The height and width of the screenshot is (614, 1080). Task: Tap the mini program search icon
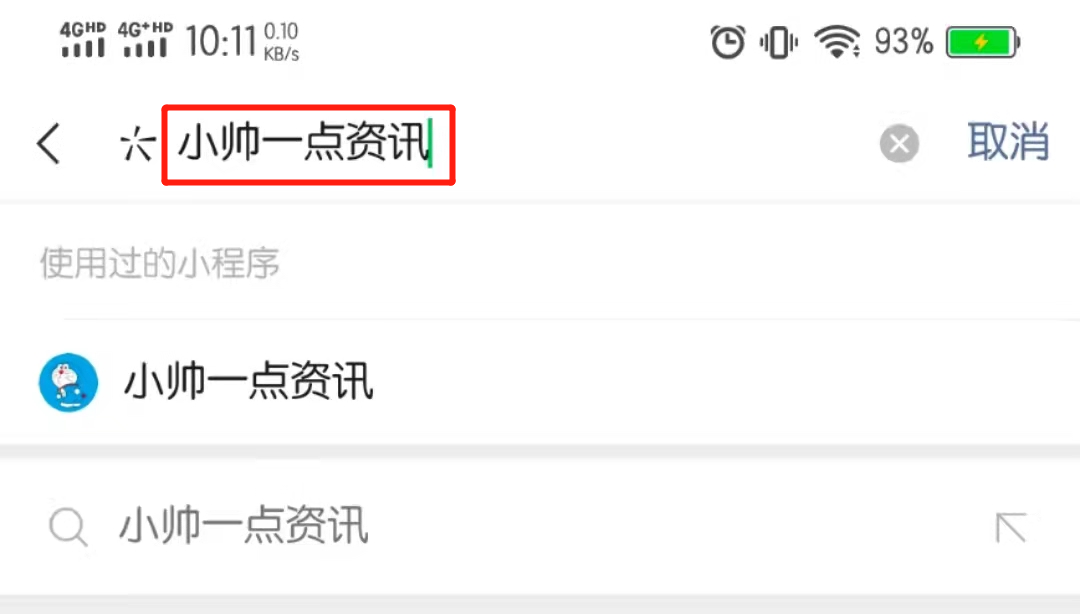click(x=137, y=144)
